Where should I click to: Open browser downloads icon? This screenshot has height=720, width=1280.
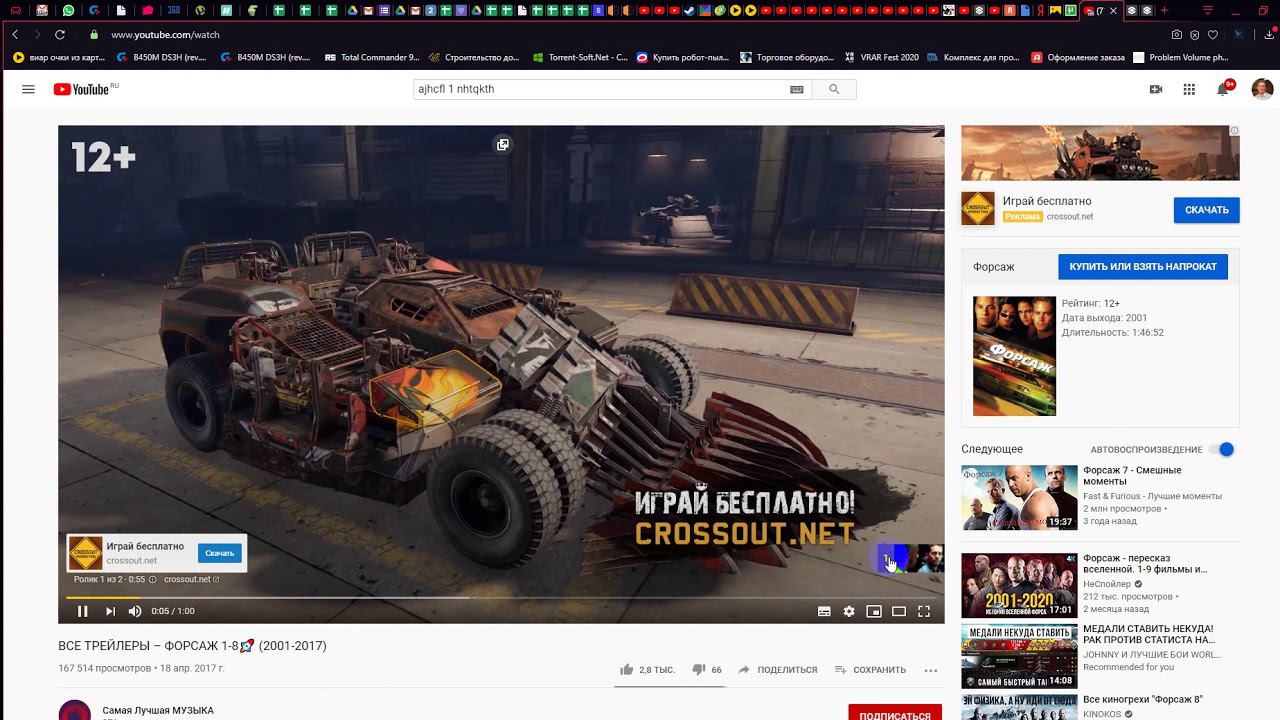(1269, 34)
